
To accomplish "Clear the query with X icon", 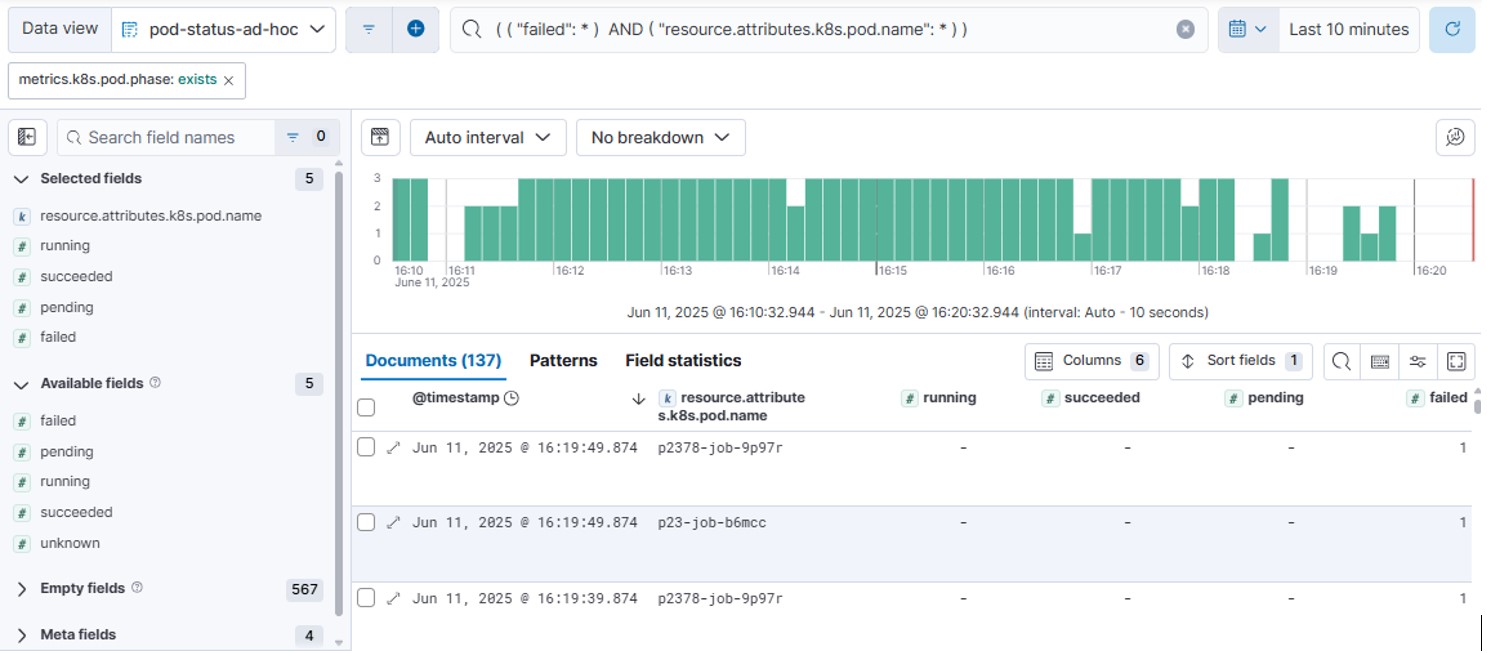I will tap(1185, 29).
